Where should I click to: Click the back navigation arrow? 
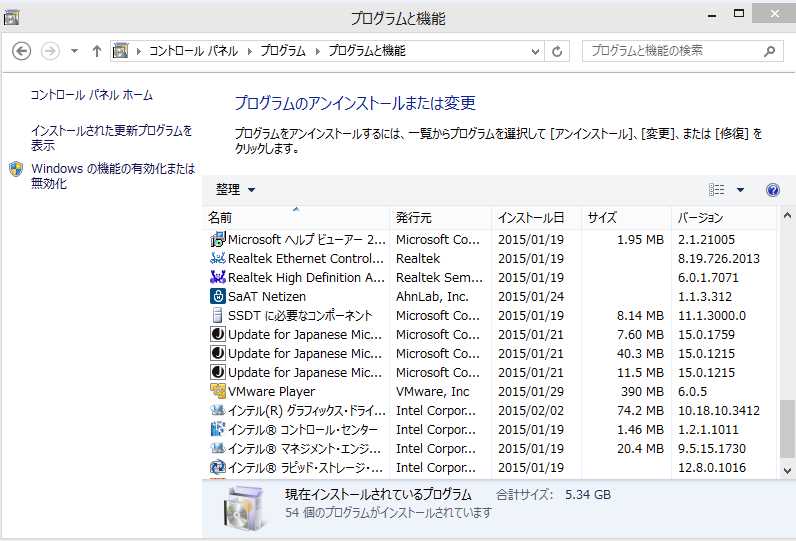(x=22, y=51)
